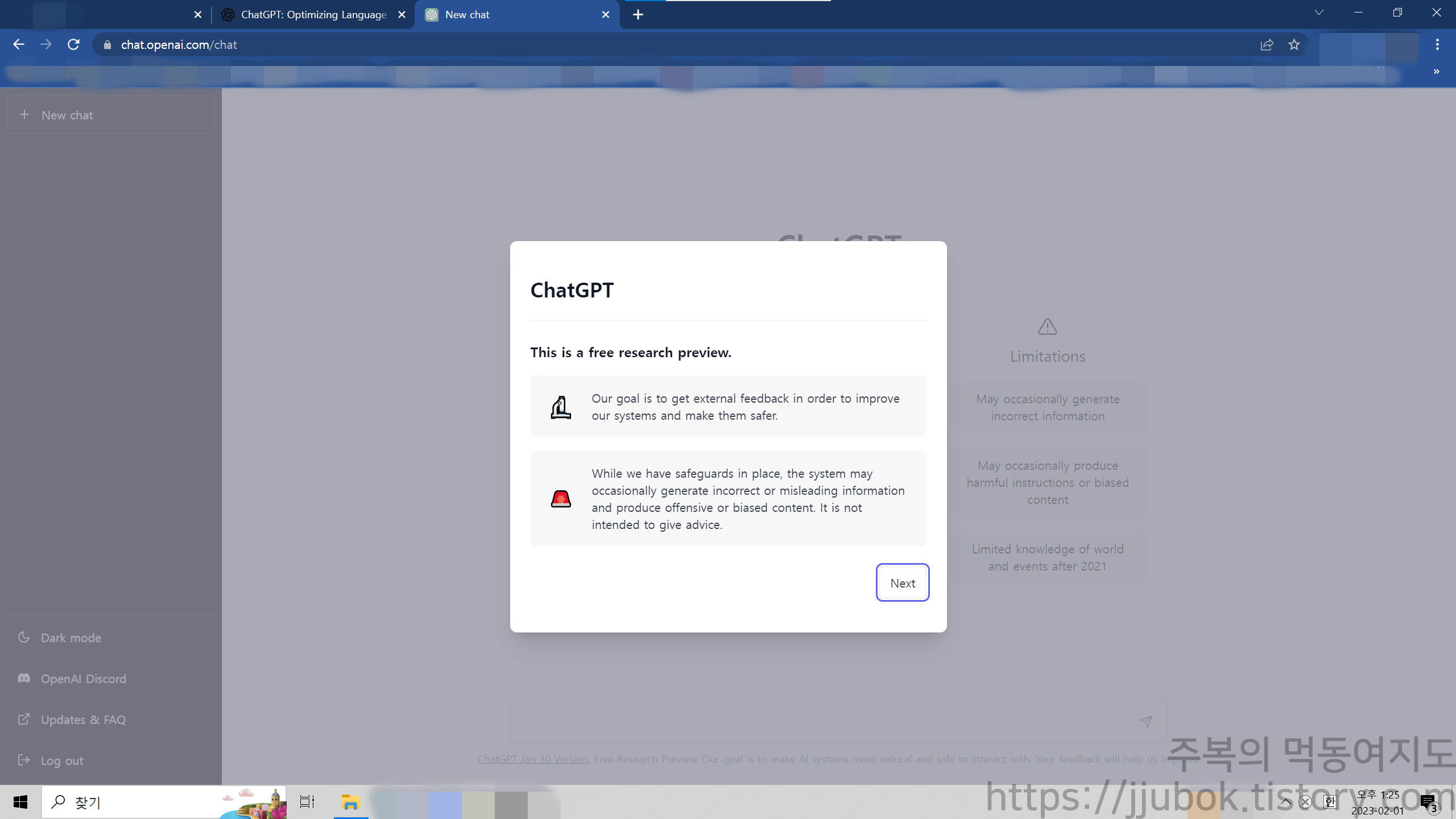
Task: Click the send message arrow icon
Action: [1145, 721]
